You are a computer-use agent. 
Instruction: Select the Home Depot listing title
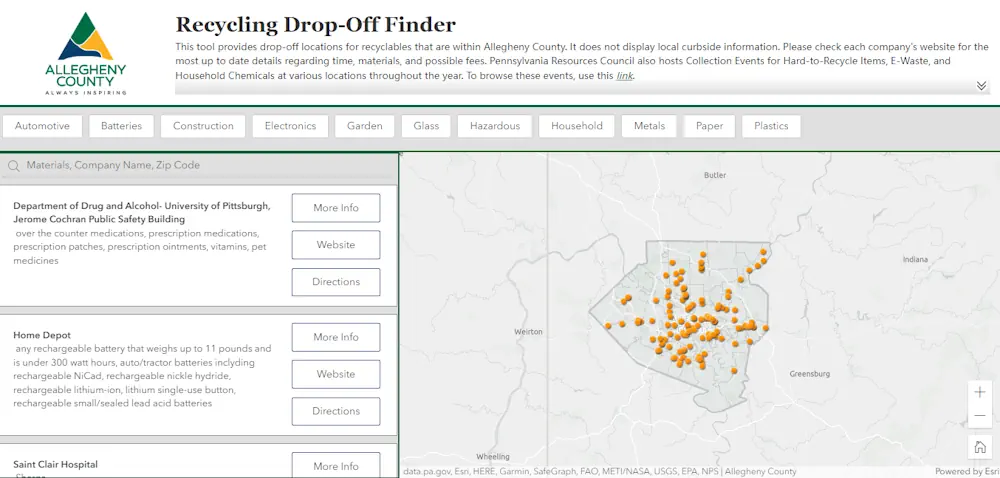(x=42, y=335)
